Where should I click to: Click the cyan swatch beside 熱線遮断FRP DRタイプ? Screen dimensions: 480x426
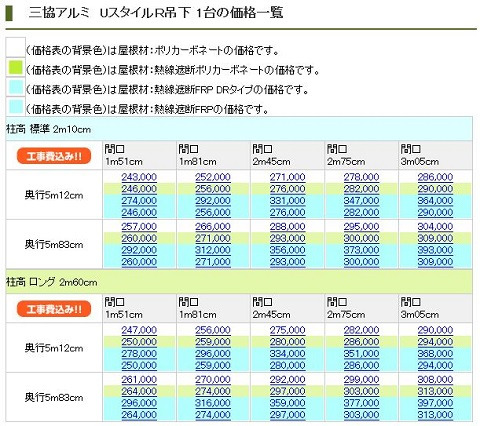[x=15, y=87]
